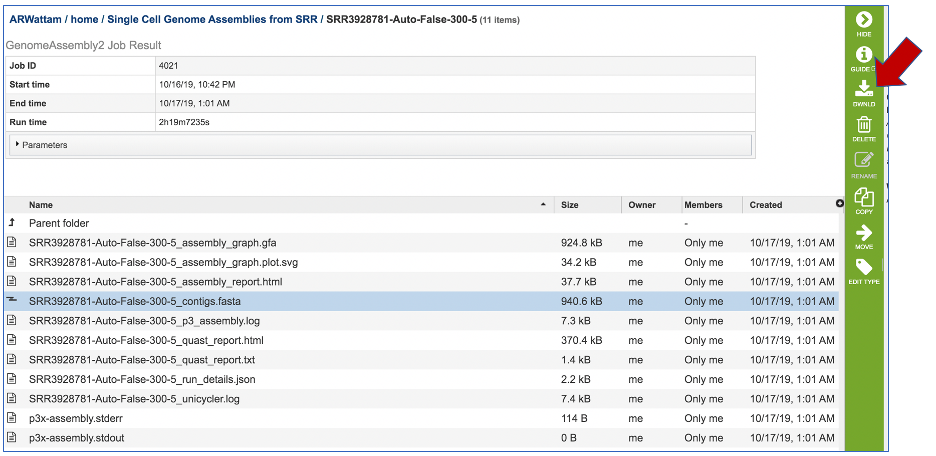
Task: Click the 924.8 kB size cell
Action: 581,243
